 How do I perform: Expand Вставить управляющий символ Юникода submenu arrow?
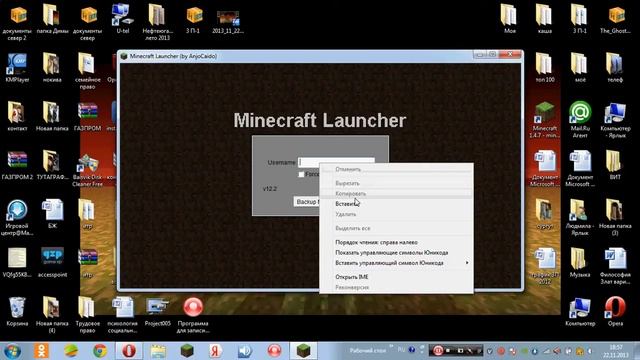click(x=467, y=263)
